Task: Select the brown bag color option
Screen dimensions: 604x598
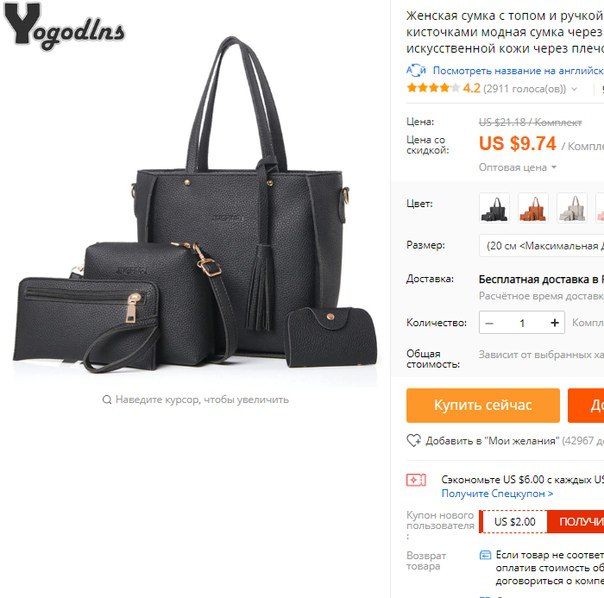Action: pyautogui.click(x=534, y=208)
